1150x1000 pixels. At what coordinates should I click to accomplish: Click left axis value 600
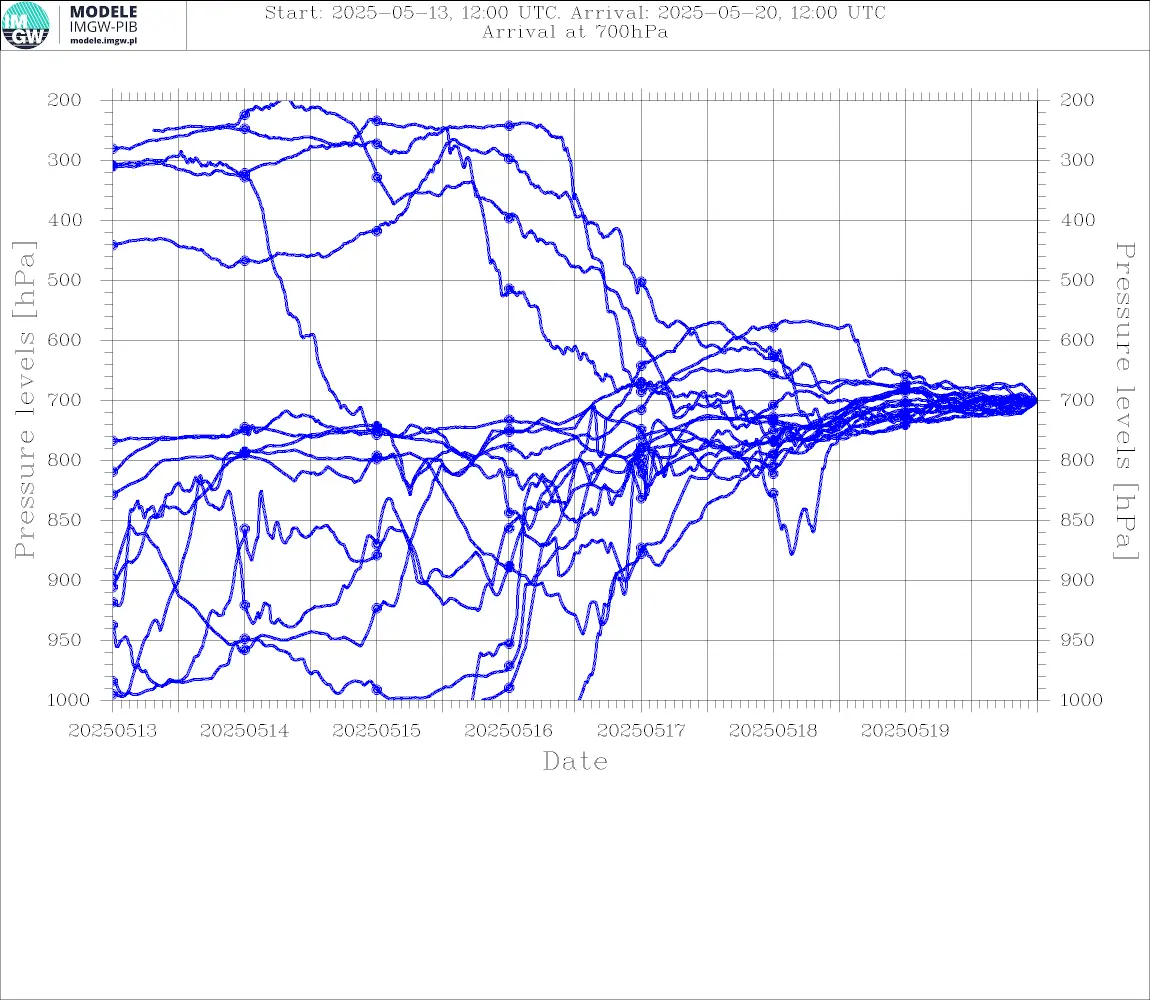coord(65,340)
